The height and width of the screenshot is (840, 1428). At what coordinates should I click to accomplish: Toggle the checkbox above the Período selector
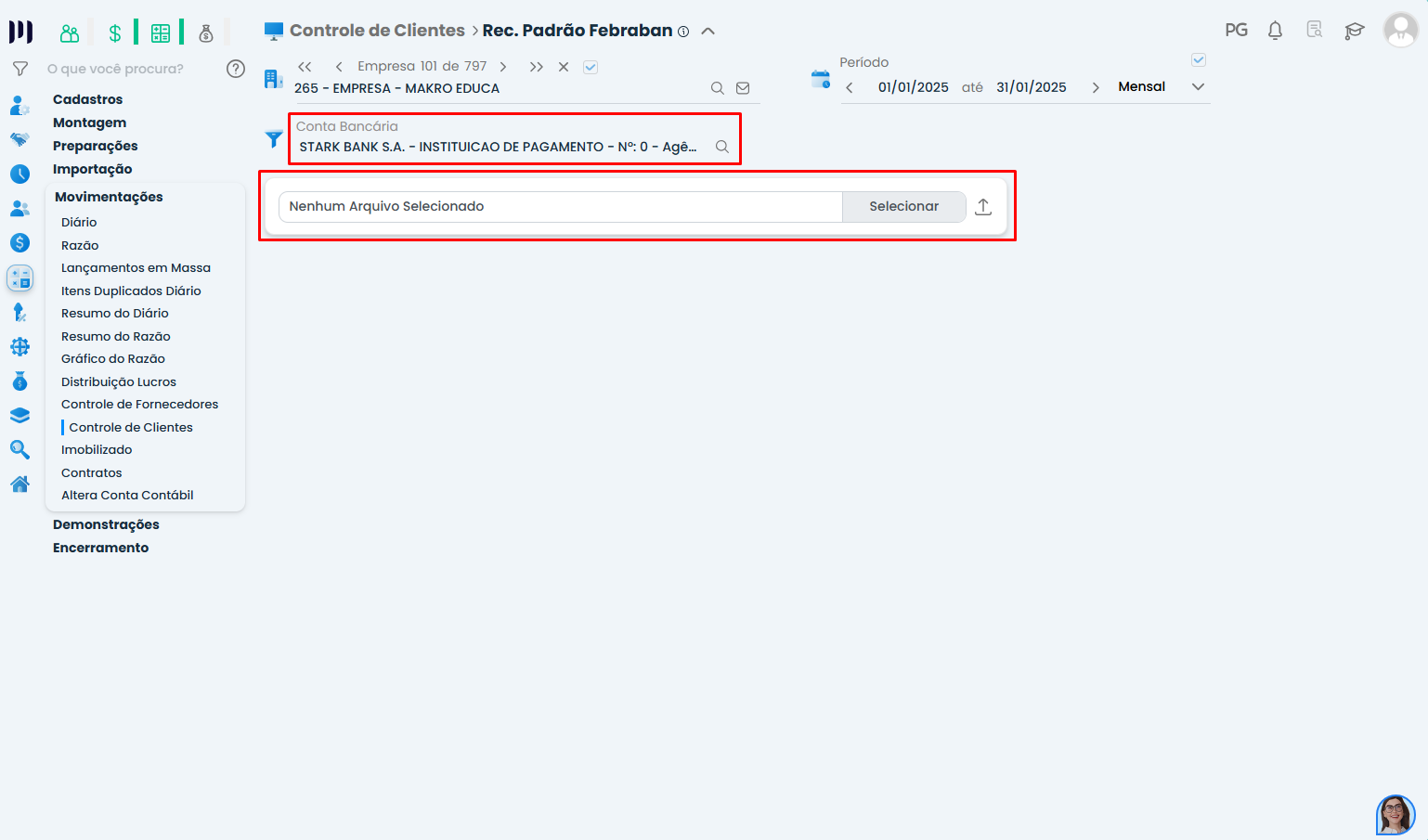click(x=1199, y=60)
